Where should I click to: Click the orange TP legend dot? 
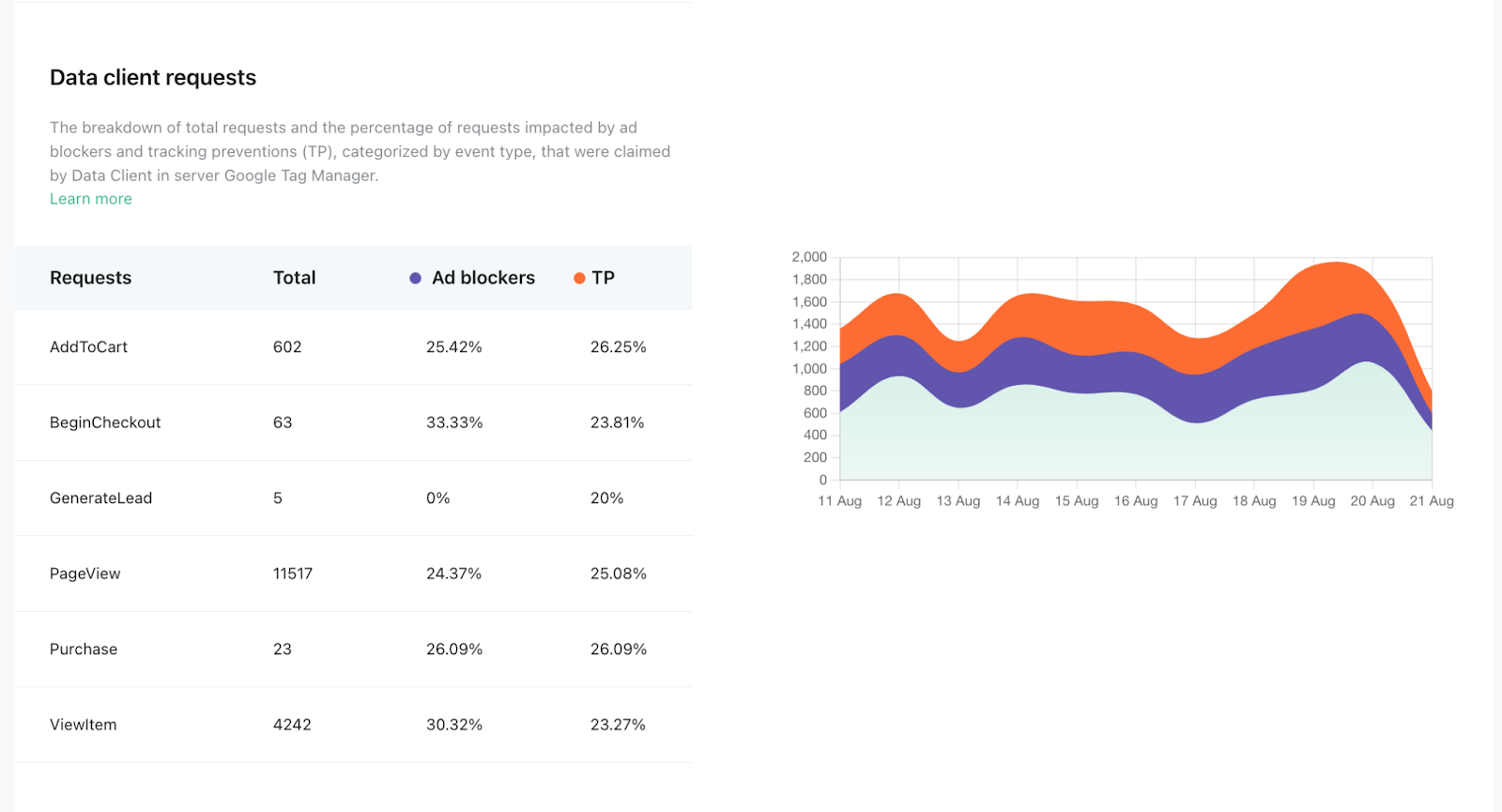578,277
